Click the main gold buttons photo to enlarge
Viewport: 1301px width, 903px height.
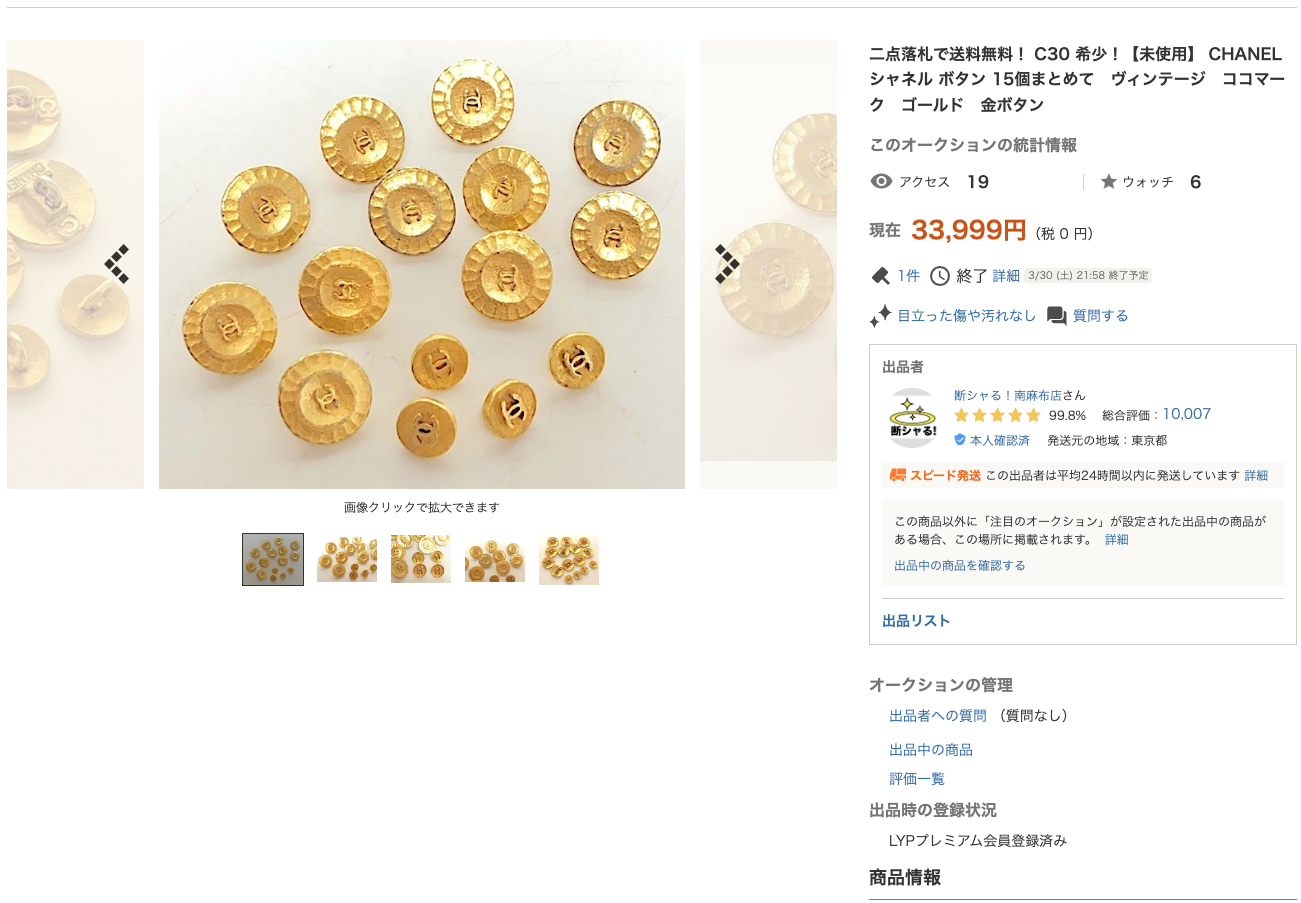[x=422, y=264]
